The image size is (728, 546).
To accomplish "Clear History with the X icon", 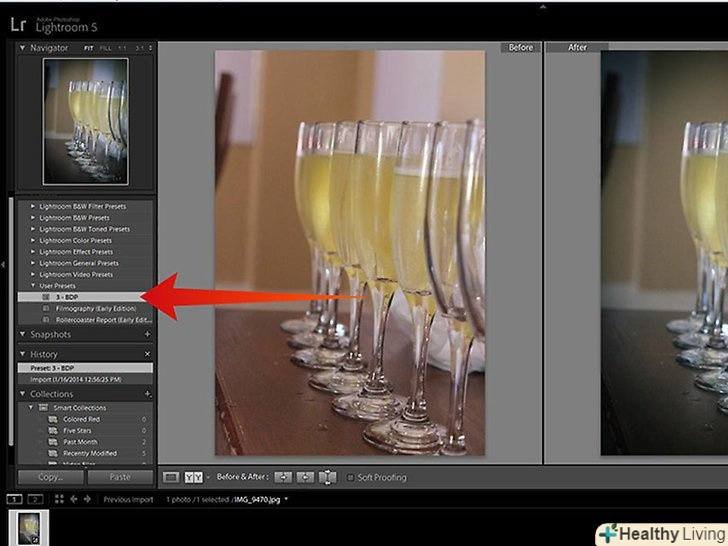I will (x=148, y=354).
